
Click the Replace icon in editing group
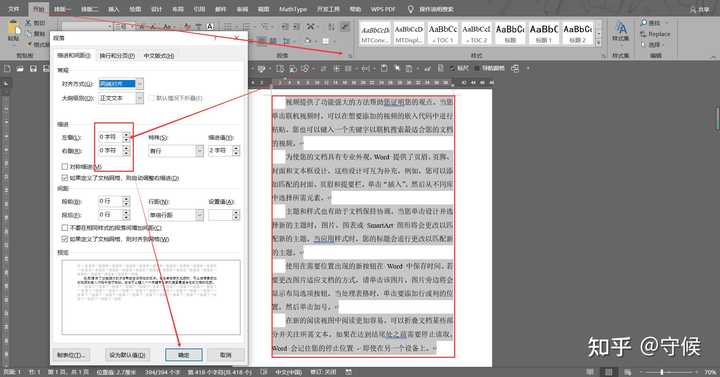tap(643, 34)
